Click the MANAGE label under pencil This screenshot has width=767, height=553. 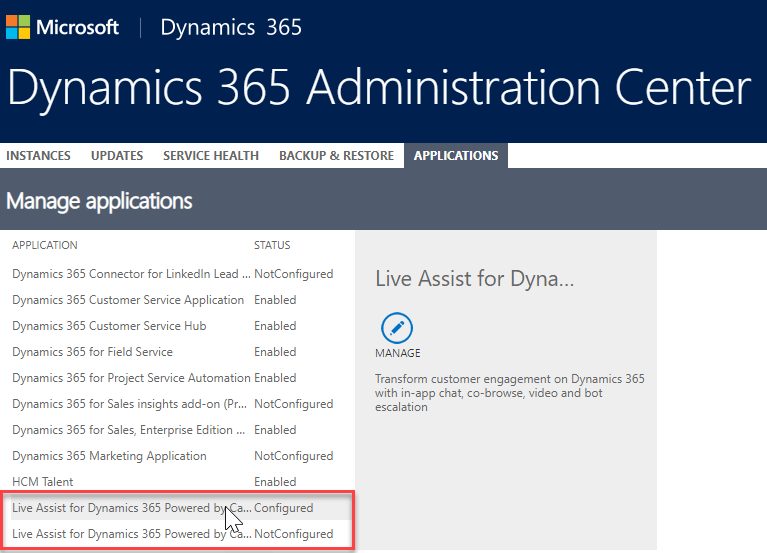(x=398, y=353)
